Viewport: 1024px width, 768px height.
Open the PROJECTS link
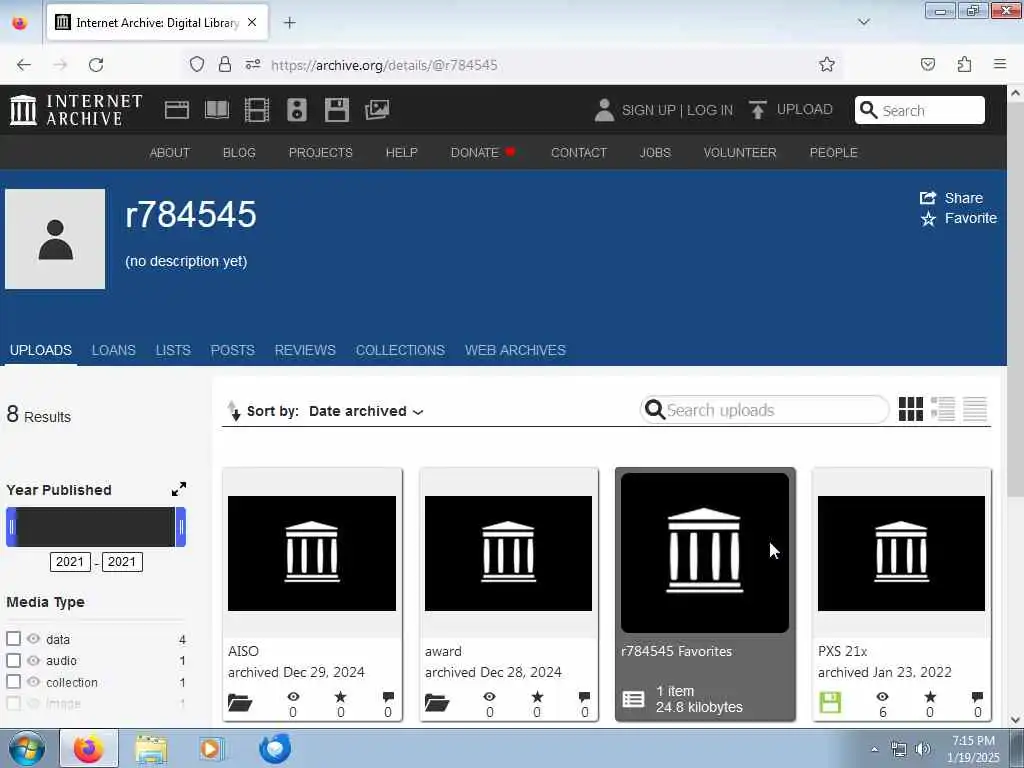click(321, 152)
